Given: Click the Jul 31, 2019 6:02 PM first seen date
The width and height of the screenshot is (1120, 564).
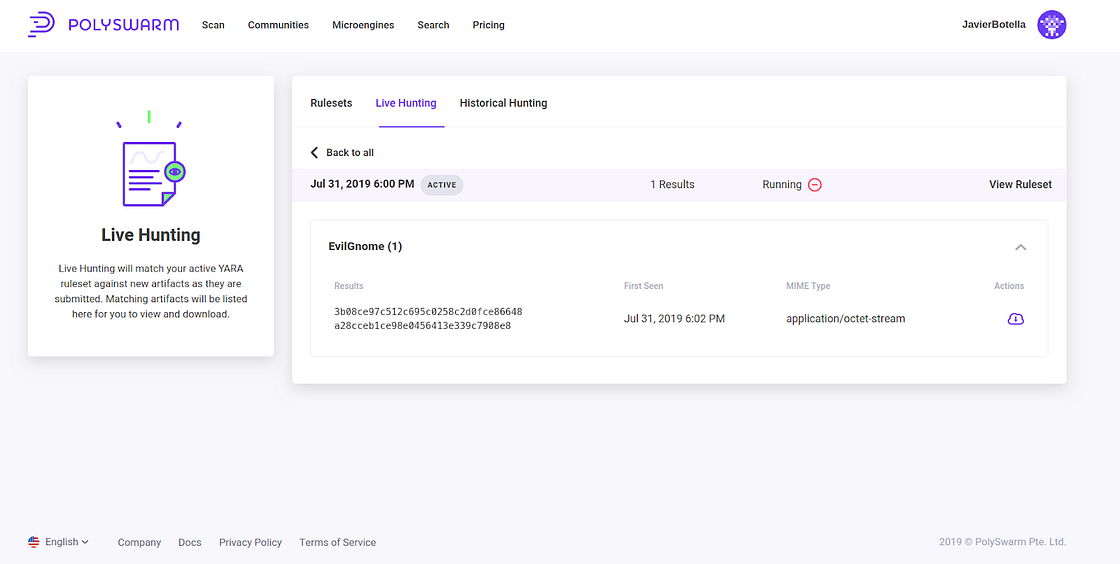Looking at the screenshot, I should [x=674, y=318].
